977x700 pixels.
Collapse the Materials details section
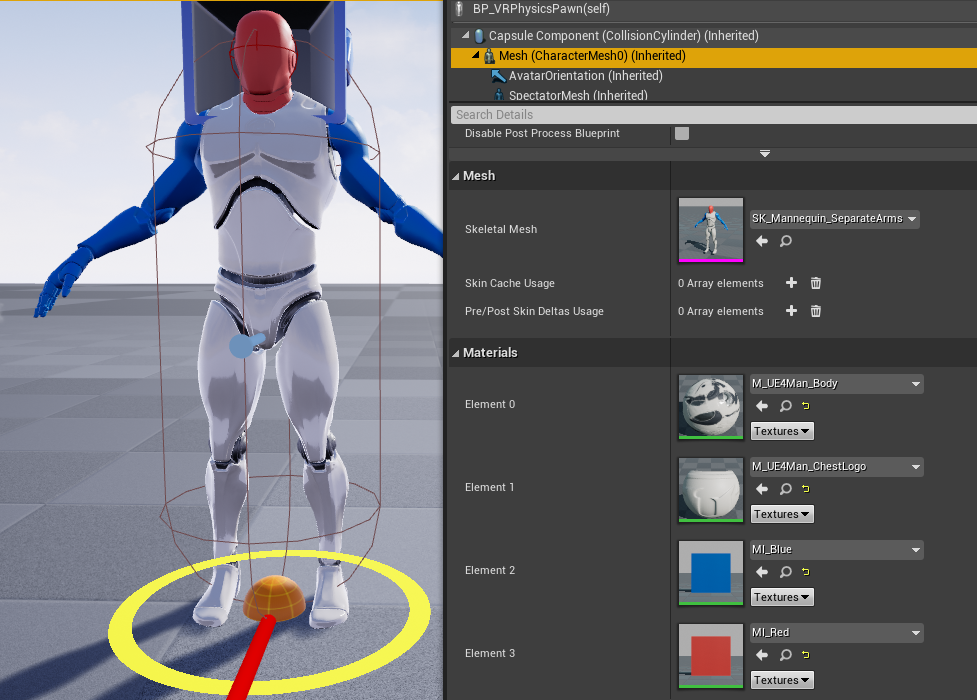coord(455,353)
